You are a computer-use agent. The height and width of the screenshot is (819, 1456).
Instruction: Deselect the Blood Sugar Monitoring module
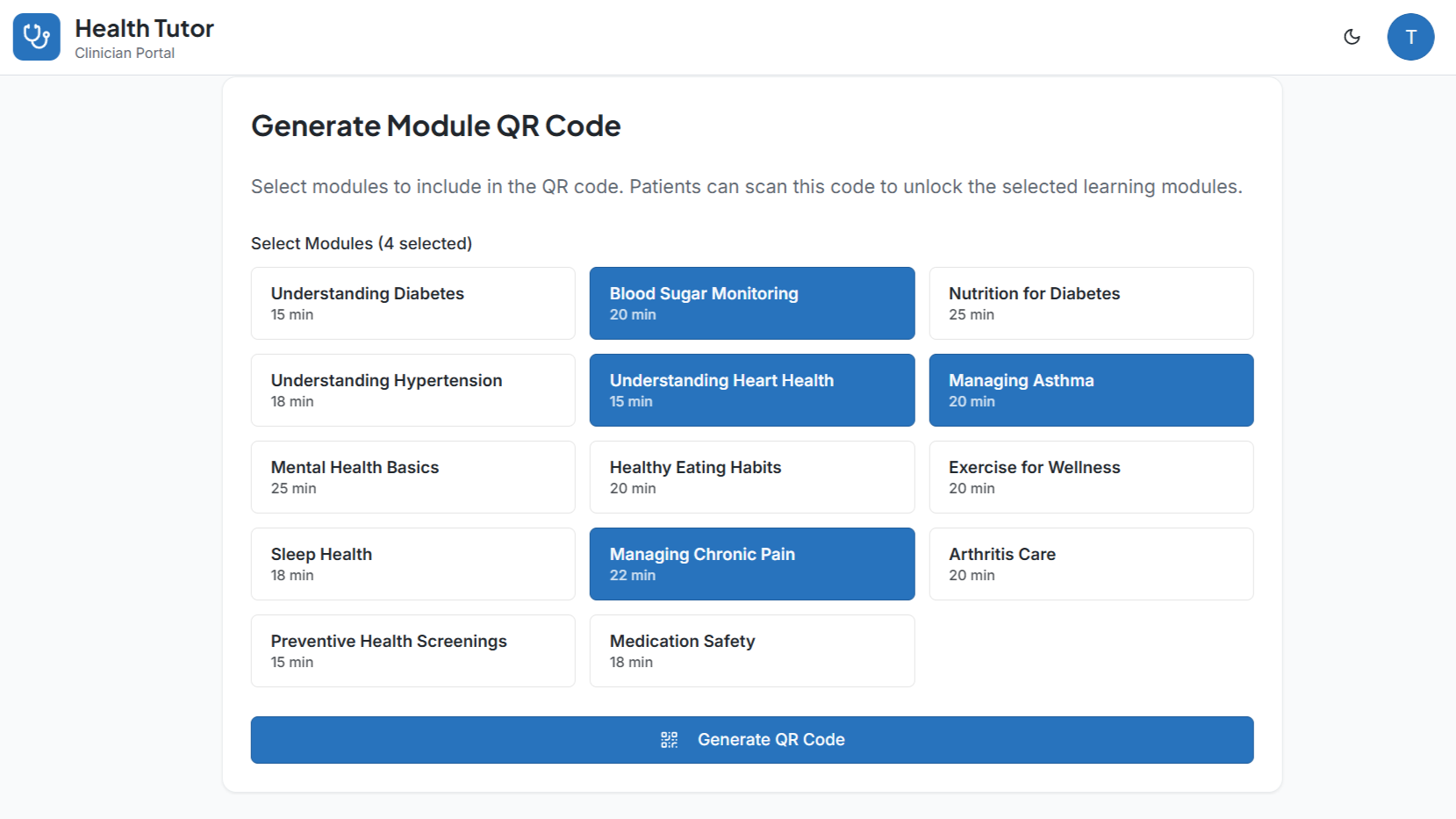[751, 303]
